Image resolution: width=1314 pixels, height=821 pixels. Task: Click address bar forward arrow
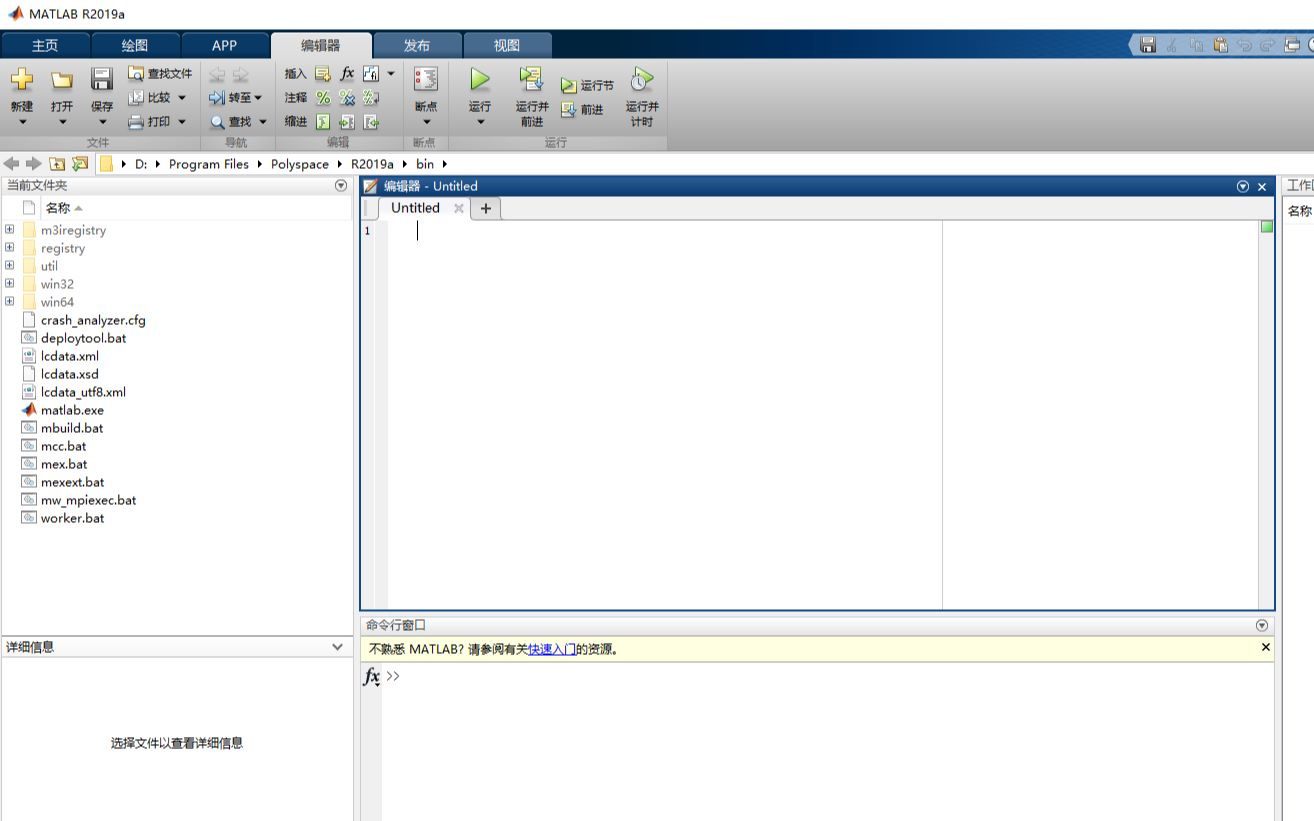[x=34, y=163]
